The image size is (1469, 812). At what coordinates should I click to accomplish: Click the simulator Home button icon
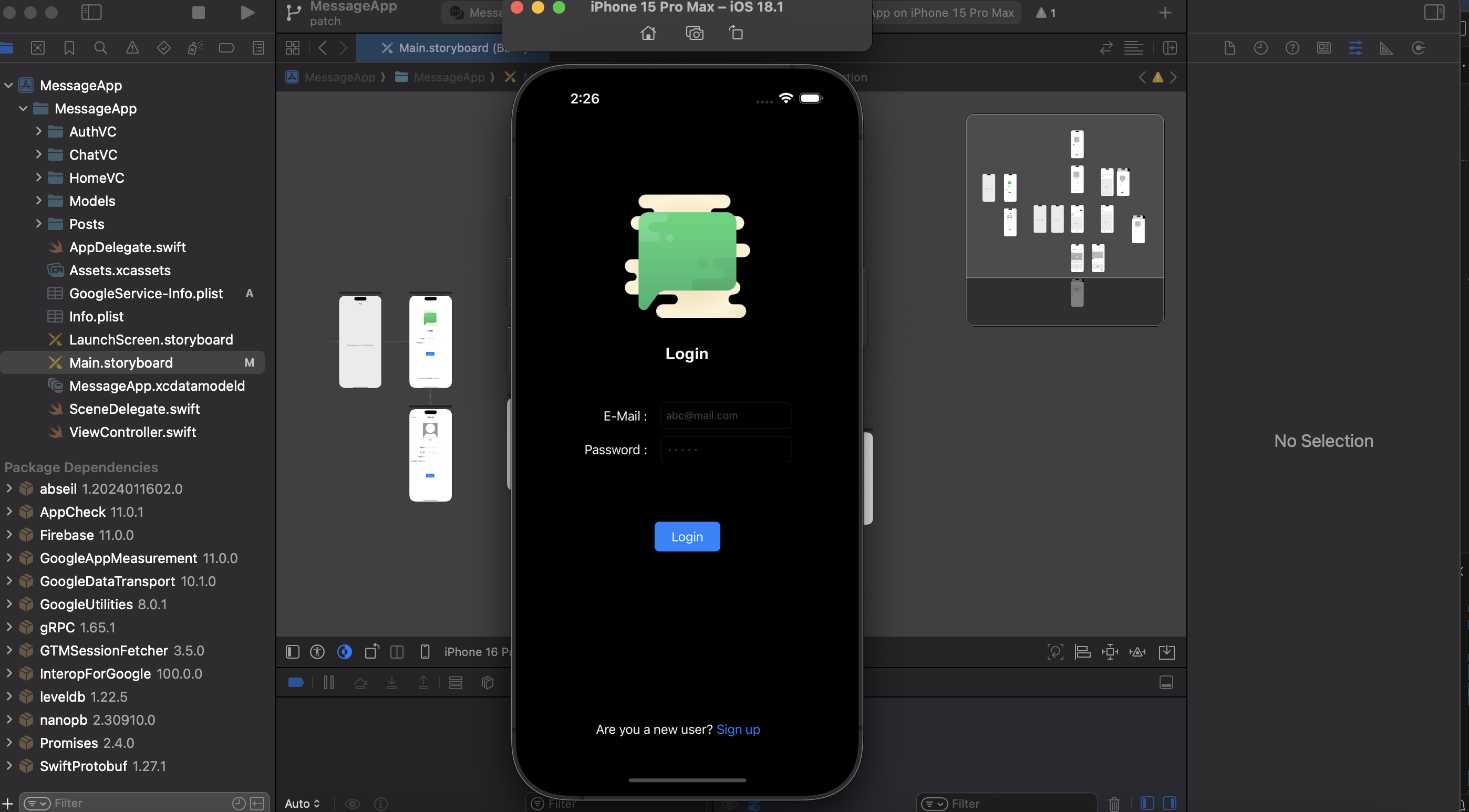[648, 33]
